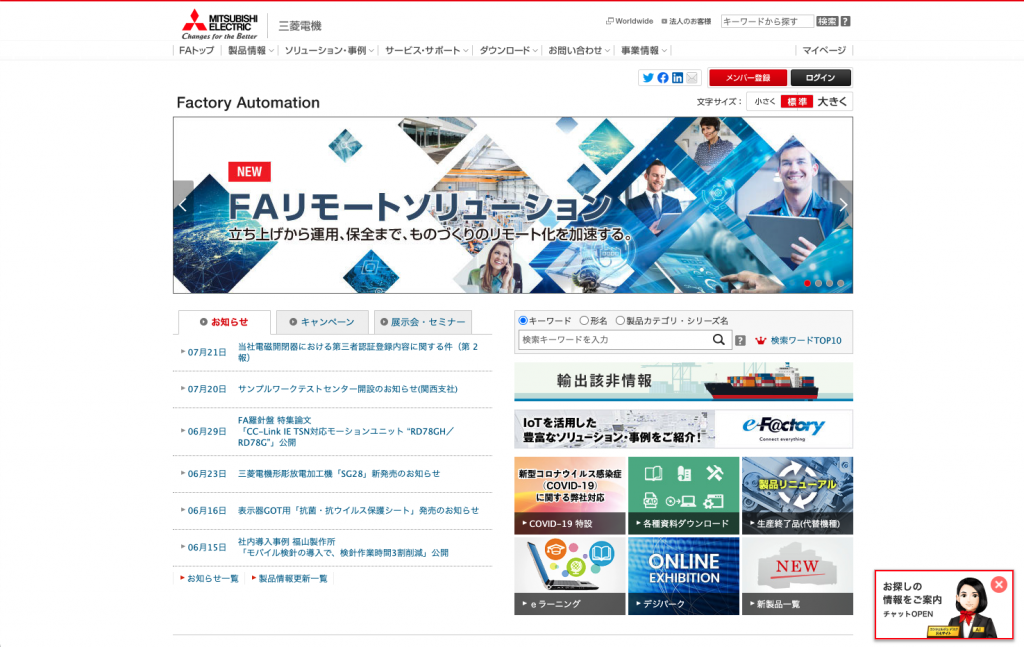Go to previous banner slide arrow

click(x=184, y=205)
